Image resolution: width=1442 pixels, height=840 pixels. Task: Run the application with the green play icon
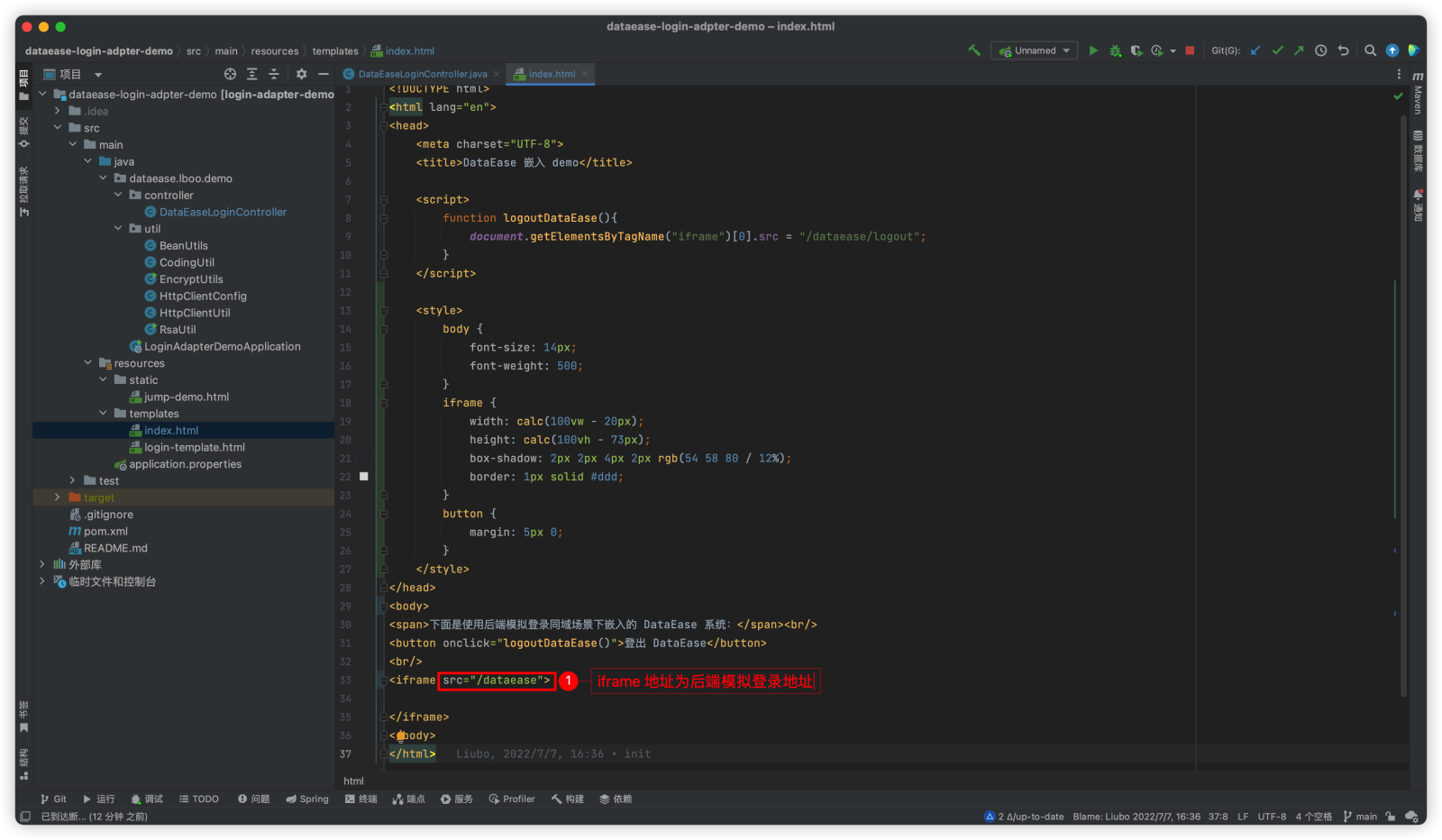coord(1093,50)
